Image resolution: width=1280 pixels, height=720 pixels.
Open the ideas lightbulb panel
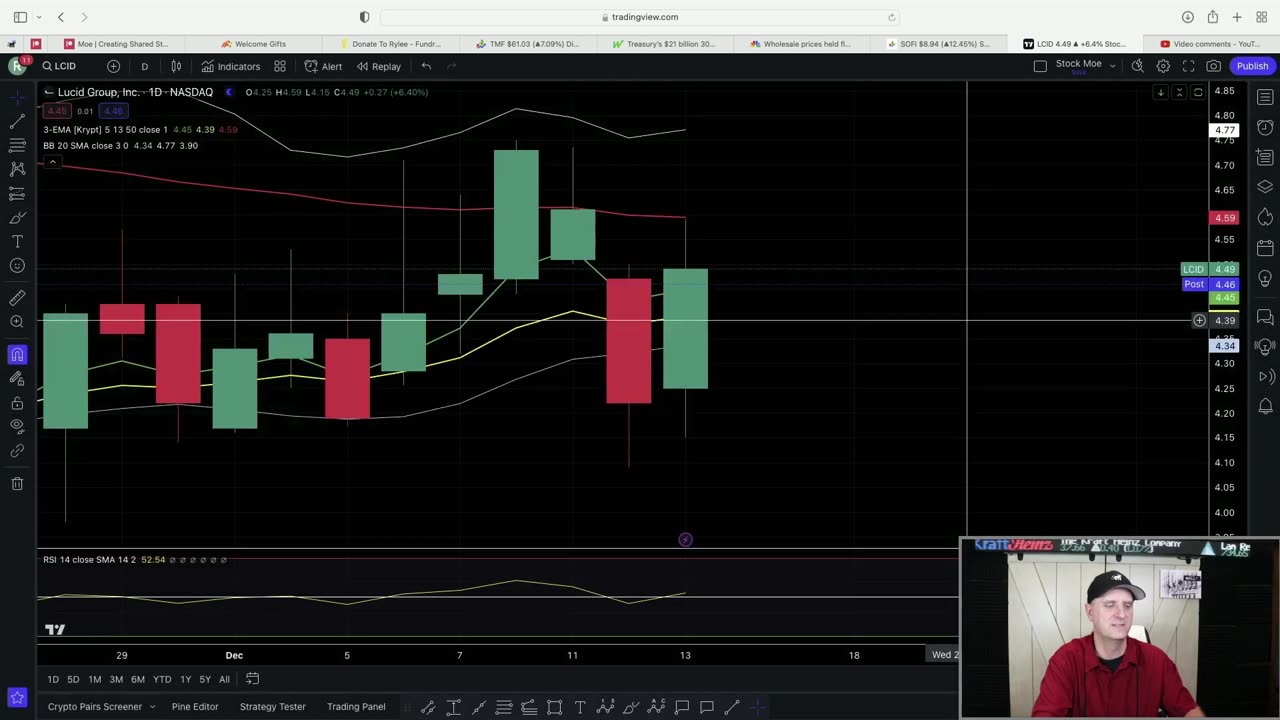1265,277
